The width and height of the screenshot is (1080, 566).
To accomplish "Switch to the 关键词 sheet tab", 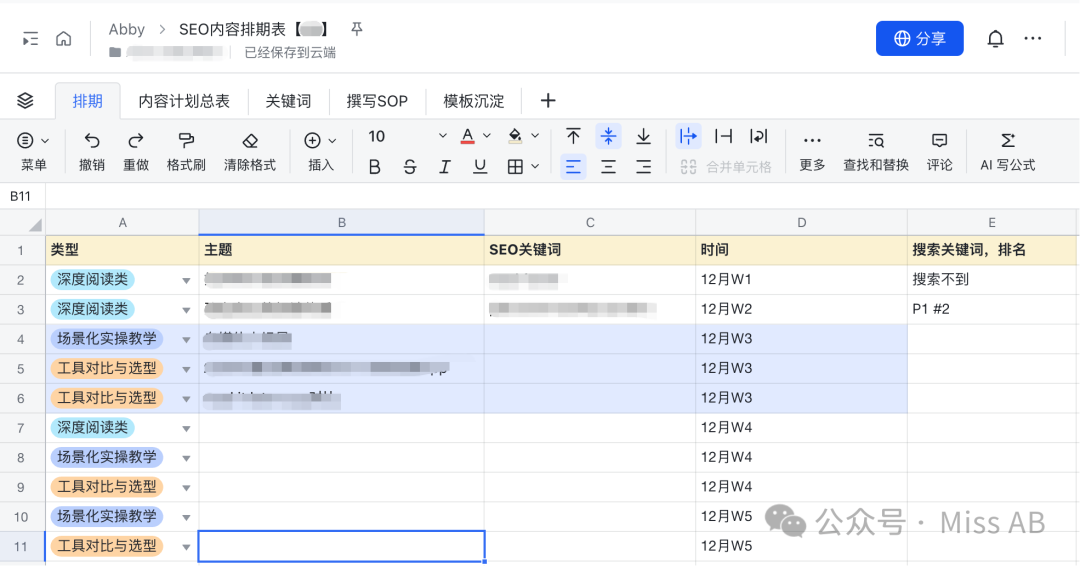I will tap(288, 101).
